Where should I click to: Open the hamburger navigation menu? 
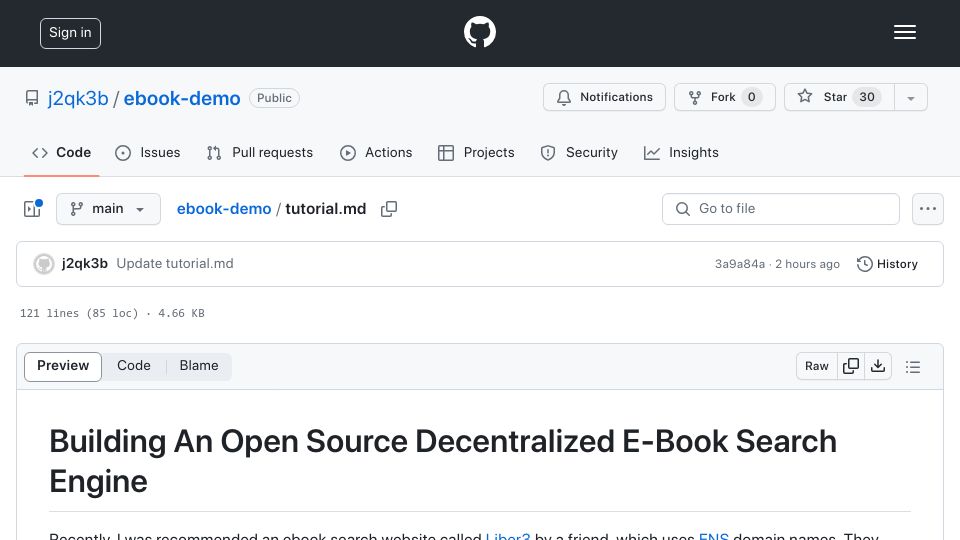coord(904,32)
